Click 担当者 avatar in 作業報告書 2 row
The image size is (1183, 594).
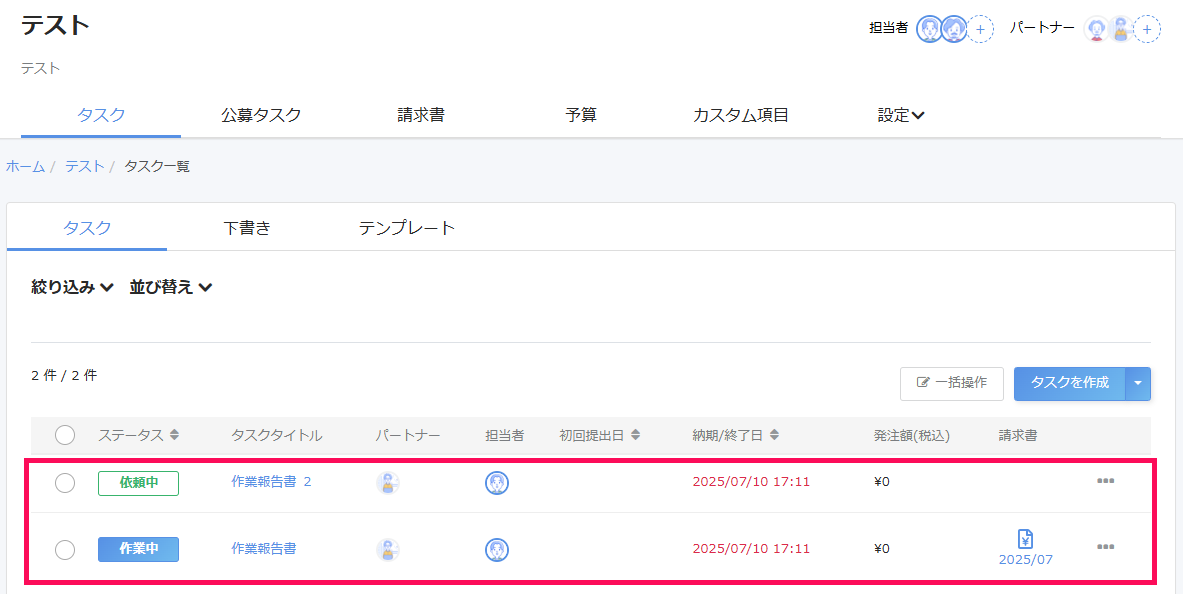[496, 483]
